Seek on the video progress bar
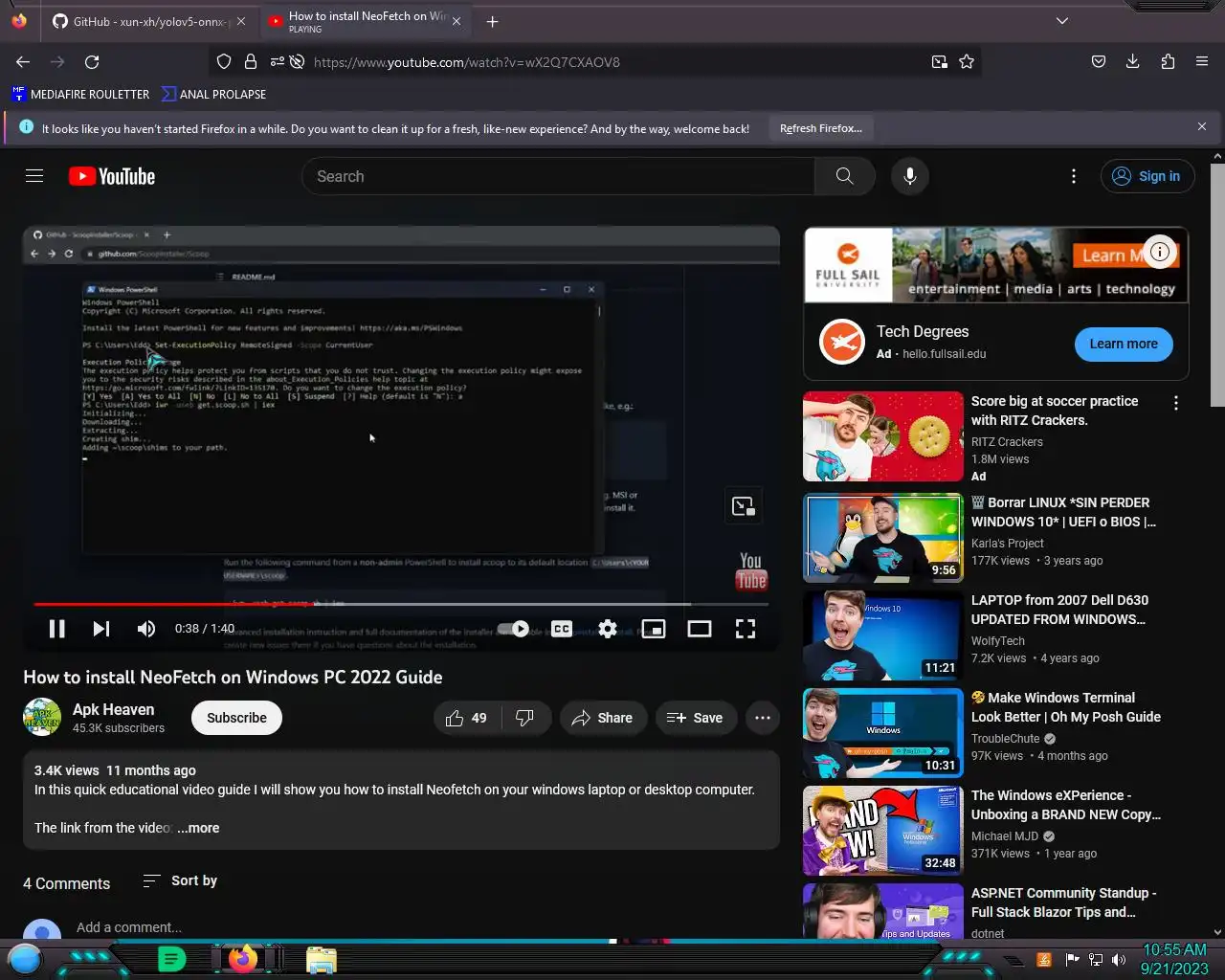 point(400,604)
